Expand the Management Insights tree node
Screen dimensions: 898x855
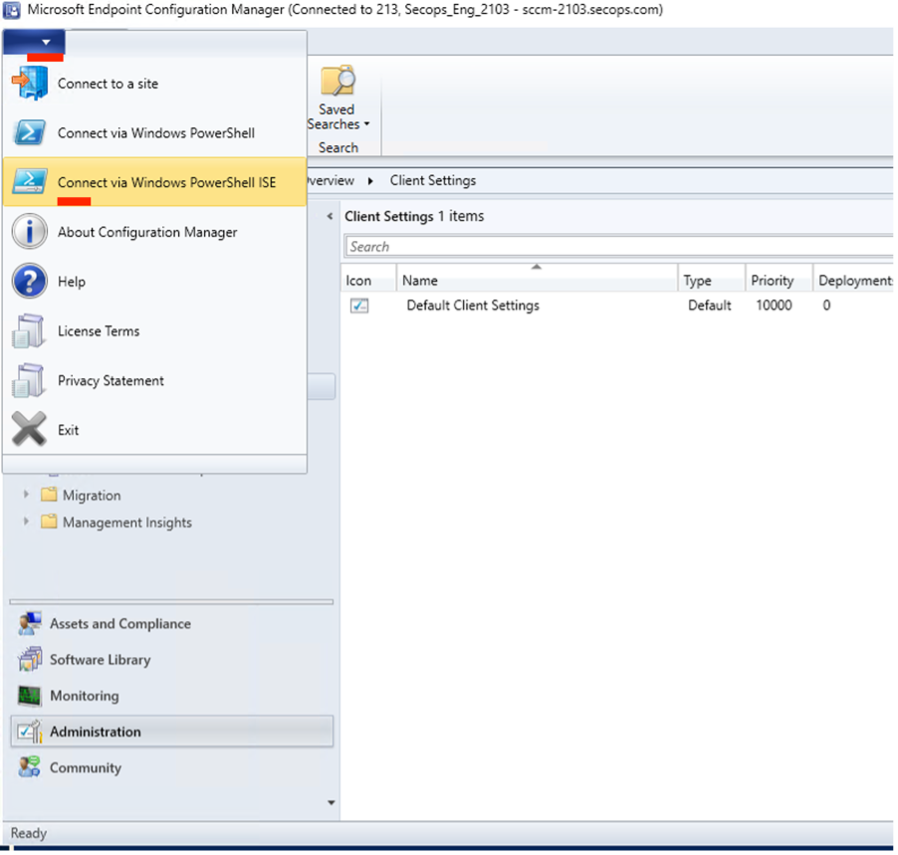[x=26, y=521]
